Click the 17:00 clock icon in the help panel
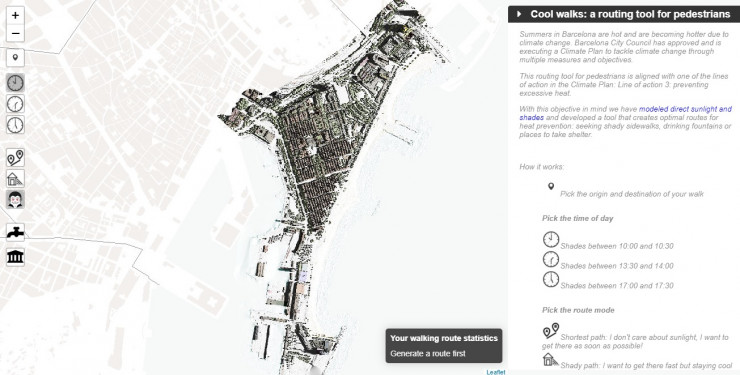Image resolution: width=740 pixels, height=375 pixels. (550, 279)
